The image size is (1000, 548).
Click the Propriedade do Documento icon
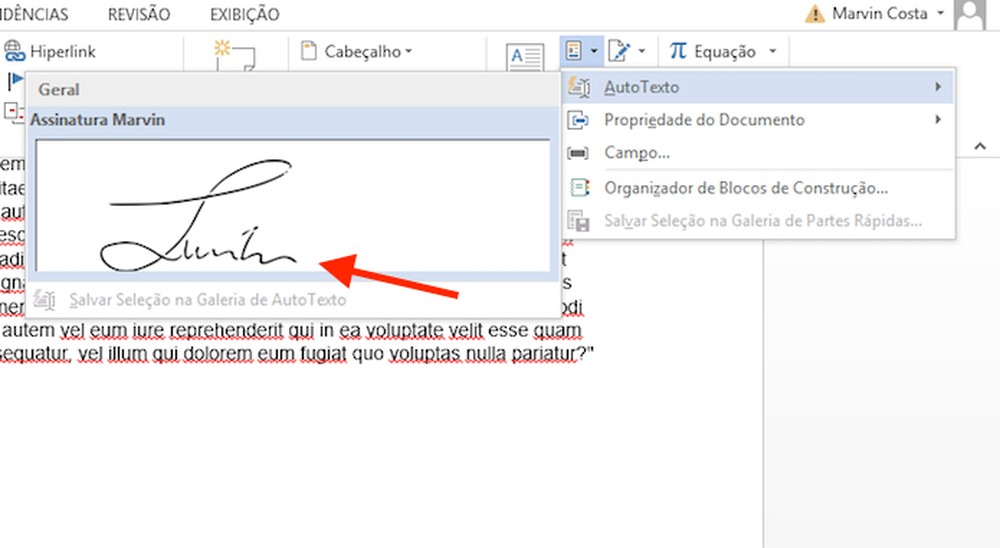pyautogui.click(x=578, y=120)
